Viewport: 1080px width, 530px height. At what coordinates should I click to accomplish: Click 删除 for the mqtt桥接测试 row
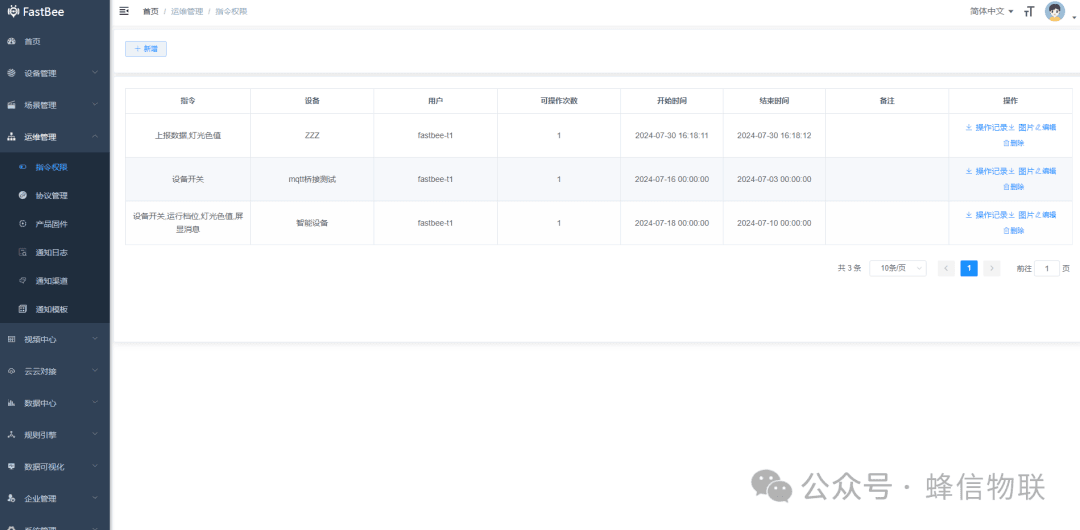(x=1013, y=187)
